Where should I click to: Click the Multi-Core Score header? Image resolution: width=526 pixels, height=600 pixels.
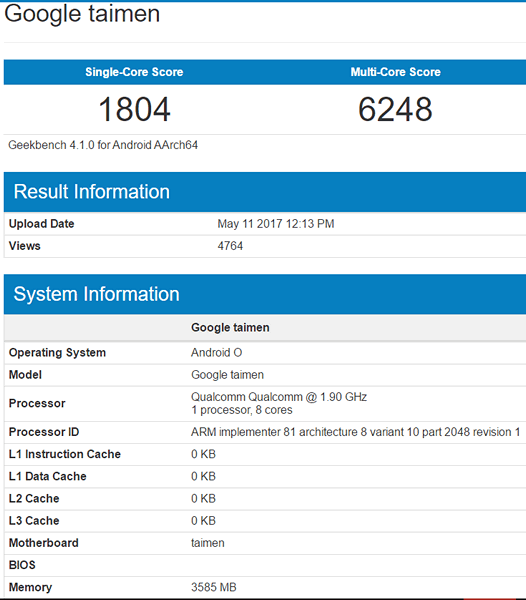[x=396, y=72]
